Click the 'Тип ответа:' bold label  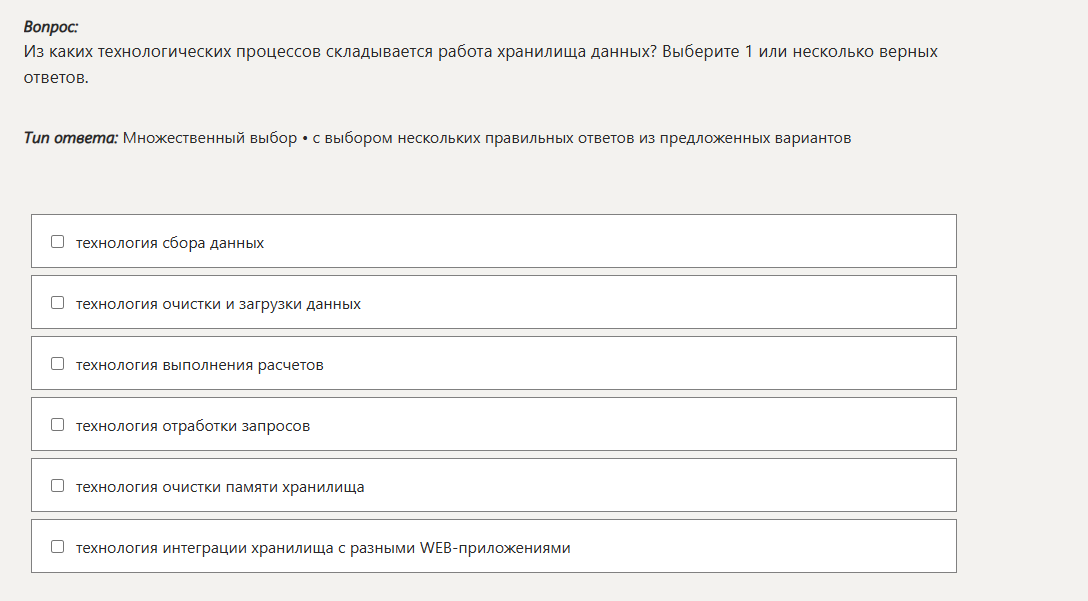[71, 138]
